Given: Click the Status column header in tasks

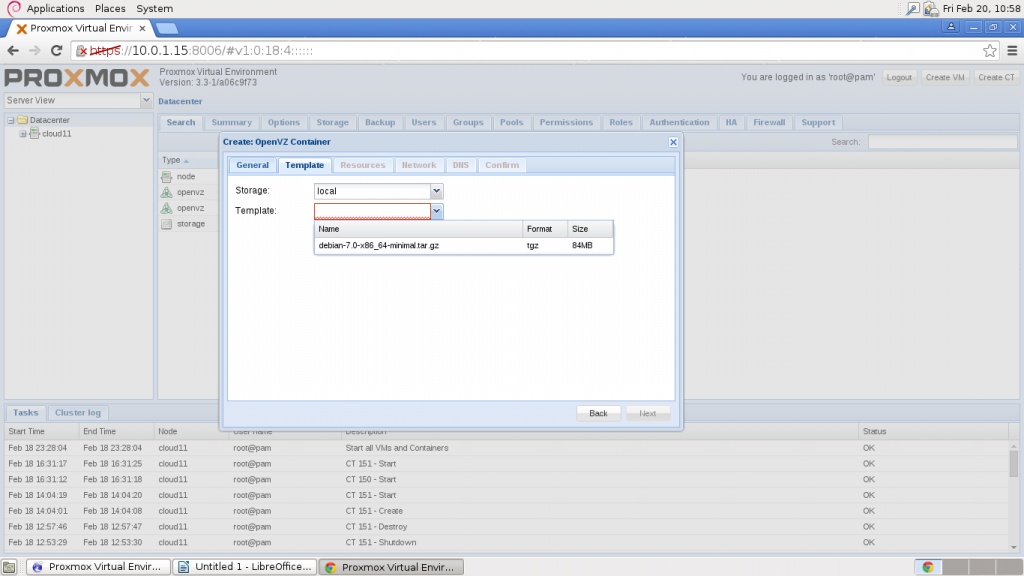Looking at the screenshot, I should click(x=934, y=432).
